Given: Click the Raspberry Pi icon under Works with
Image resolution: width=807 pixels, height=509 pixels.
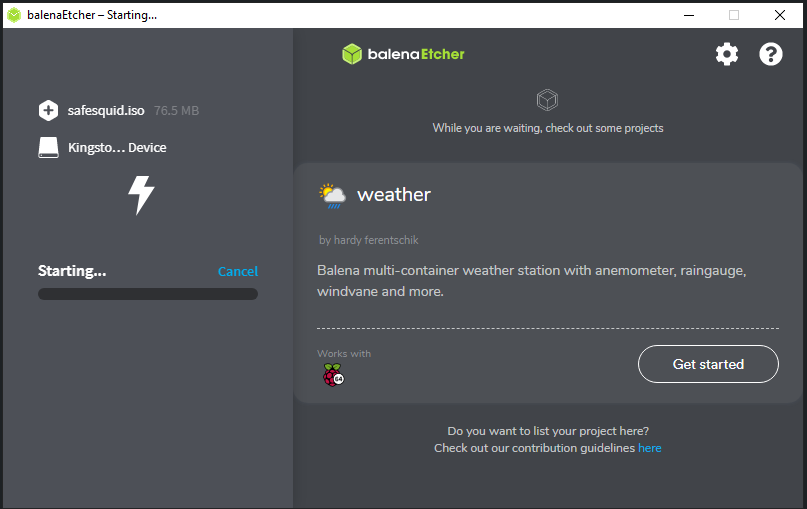Looking at the screenshot, I should tap(333, 375).
